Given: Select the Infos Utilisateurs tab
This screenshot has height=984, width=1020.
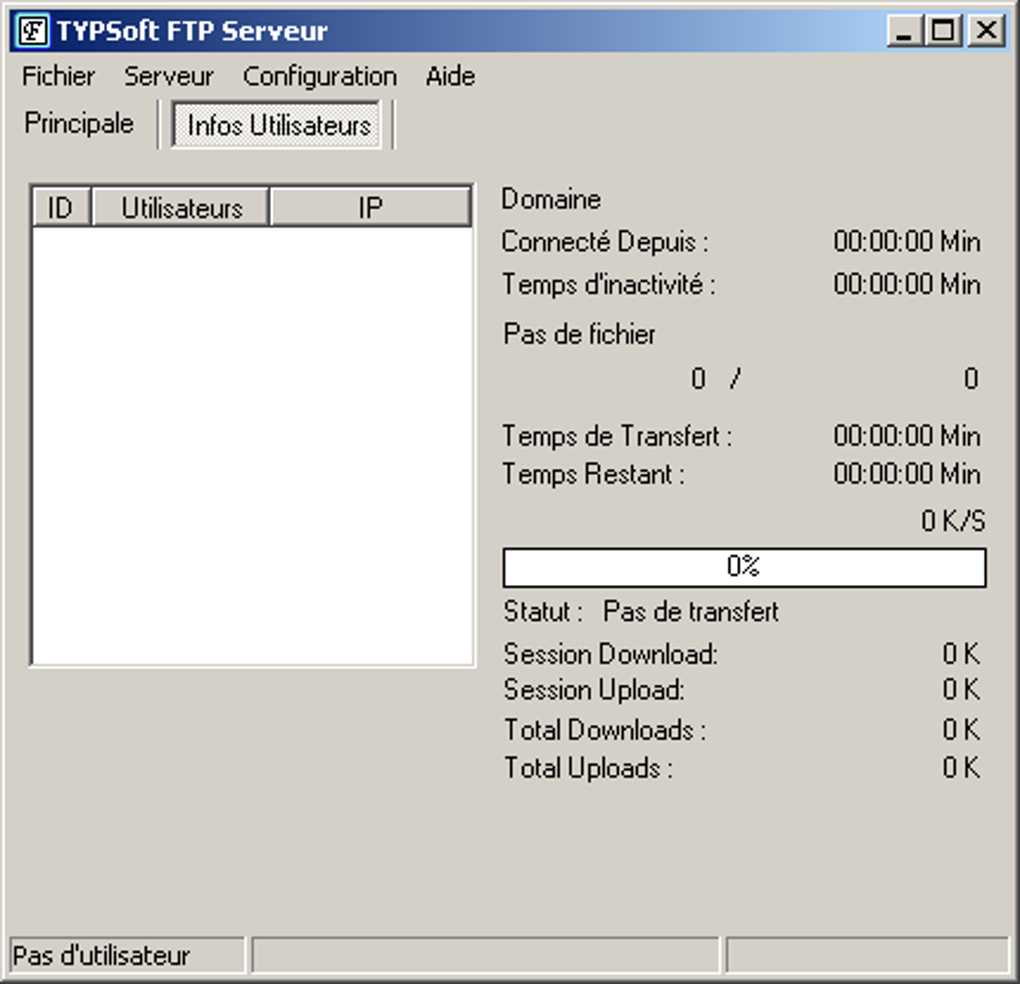Looking at the screenshot, I should [277, 125].
